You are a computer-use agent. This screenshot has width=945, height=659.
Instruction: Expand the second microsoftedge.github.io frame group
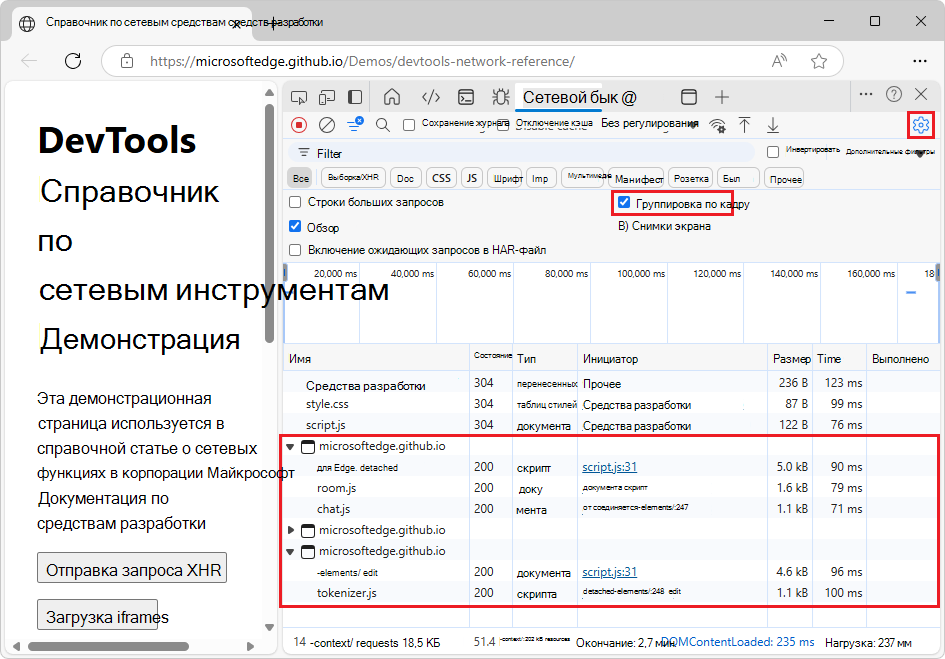tap(289, 529)
